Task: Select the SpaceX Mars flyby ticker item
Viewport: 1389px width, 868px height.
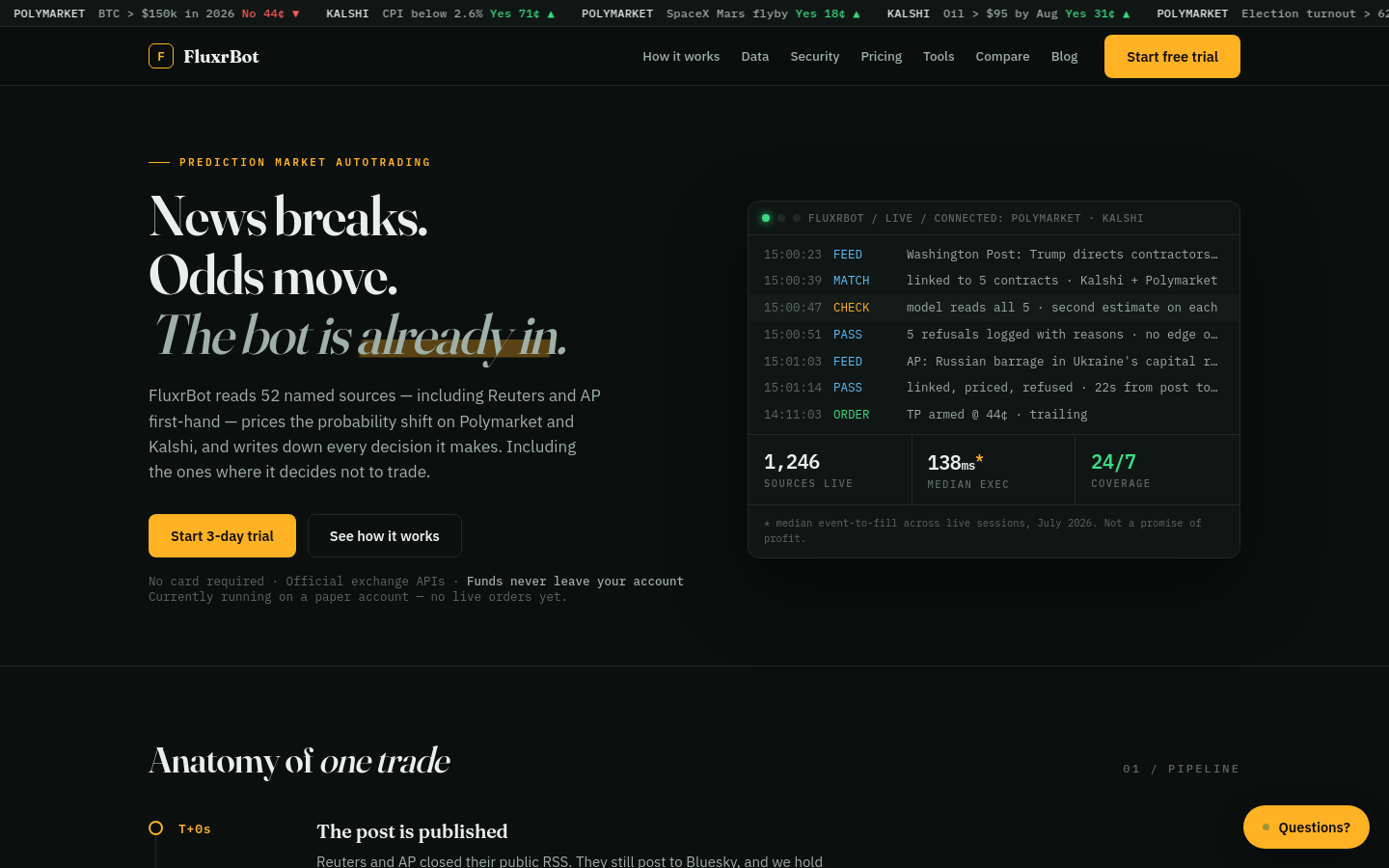Action: (721, 14)
